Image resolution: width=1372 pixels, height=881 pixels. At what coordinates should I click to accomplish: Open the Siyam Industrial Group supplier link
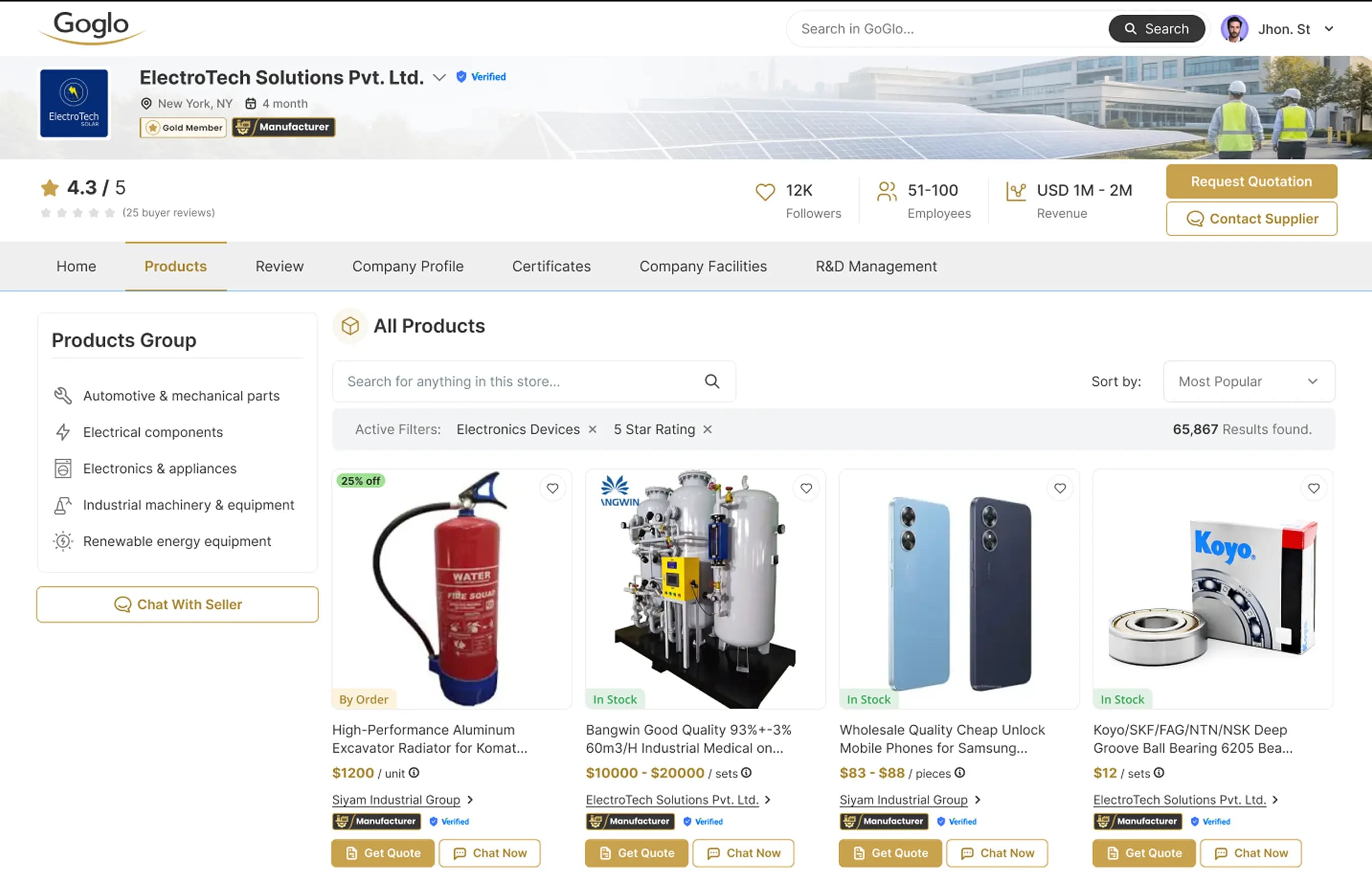coord(395,799)
